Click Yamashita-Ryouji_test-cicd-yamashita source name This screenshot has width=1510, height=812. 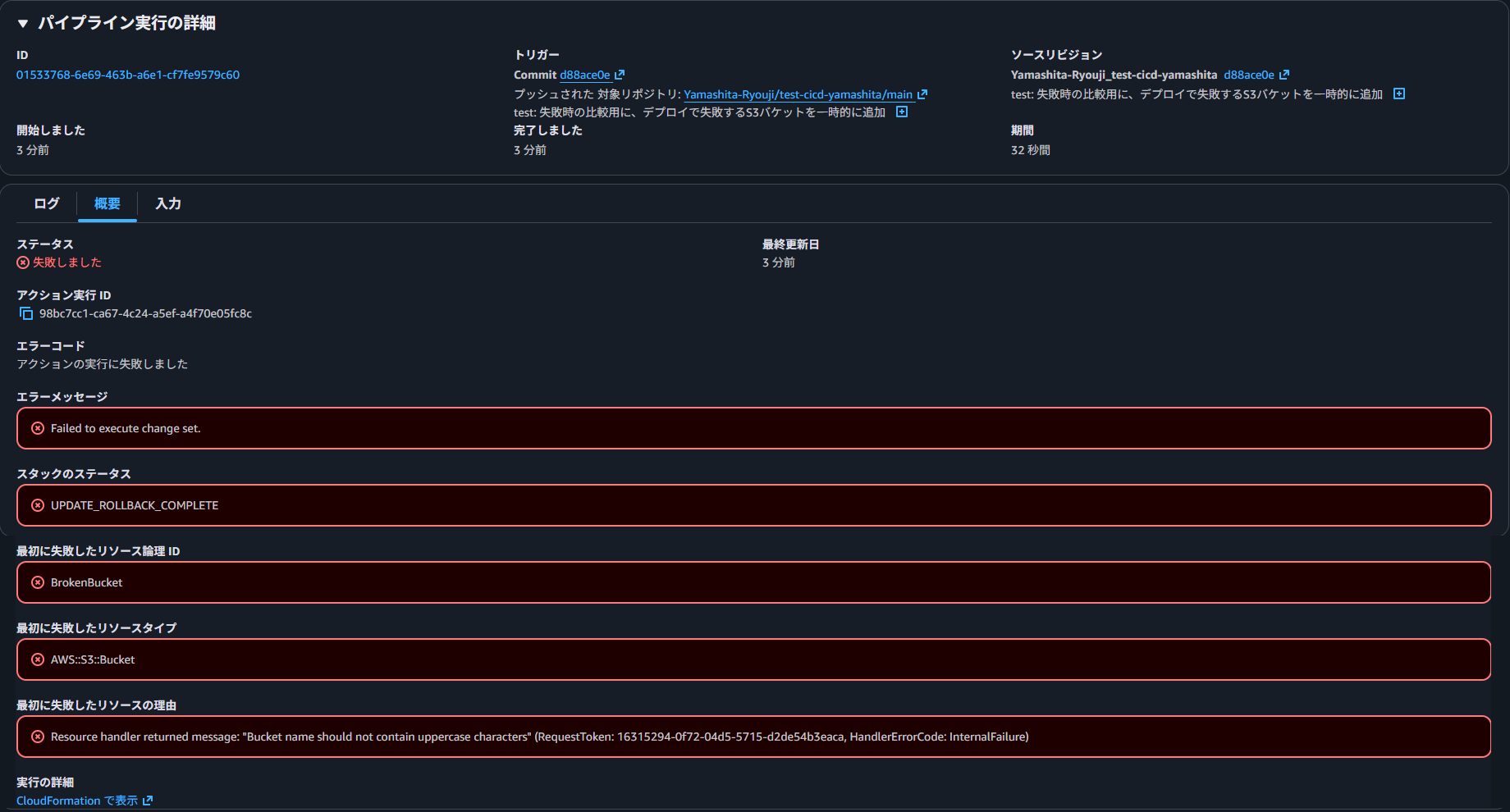[x=1114, y=75]
